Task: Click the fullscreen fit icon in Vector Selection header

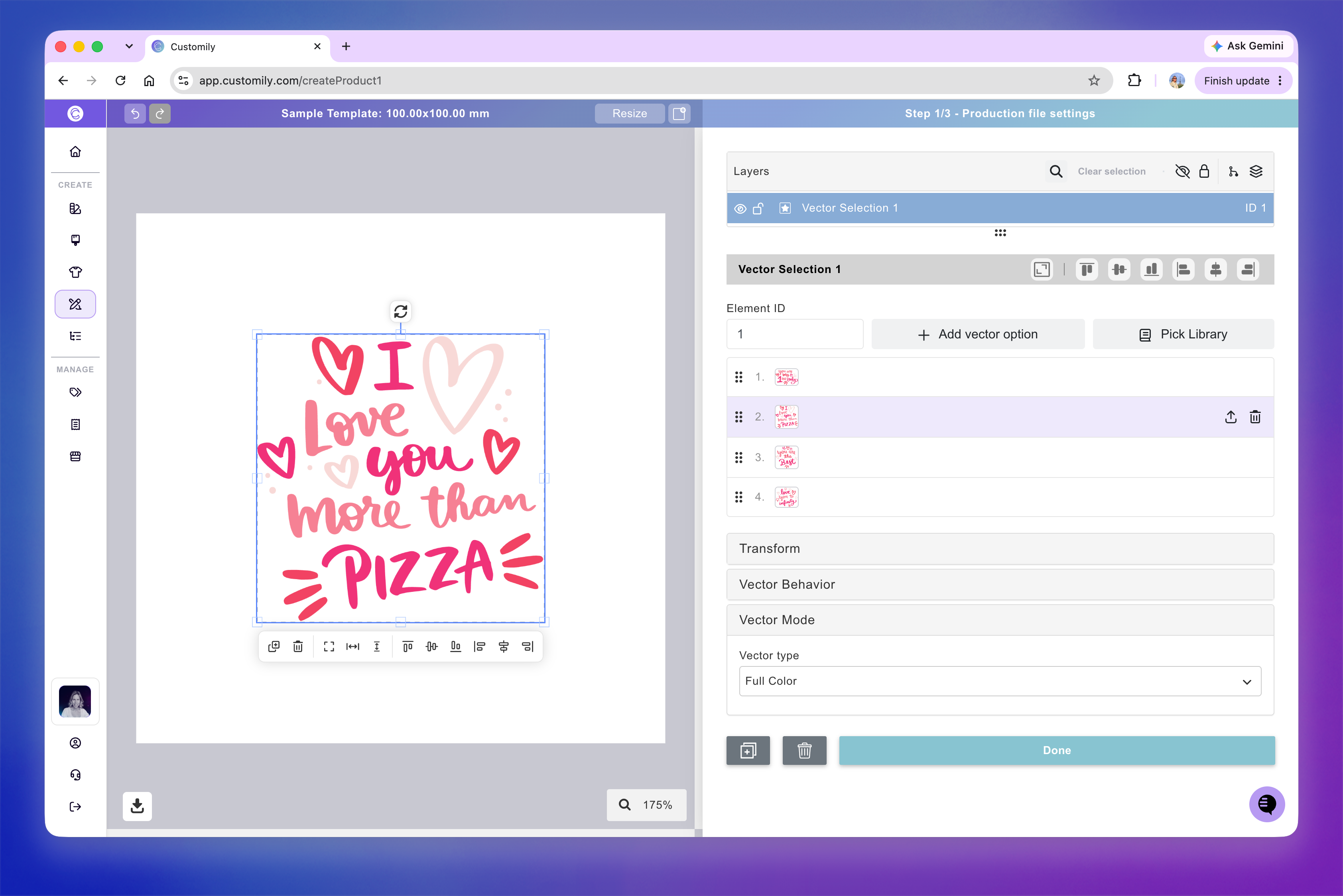Action: [x=1042, y=269]
